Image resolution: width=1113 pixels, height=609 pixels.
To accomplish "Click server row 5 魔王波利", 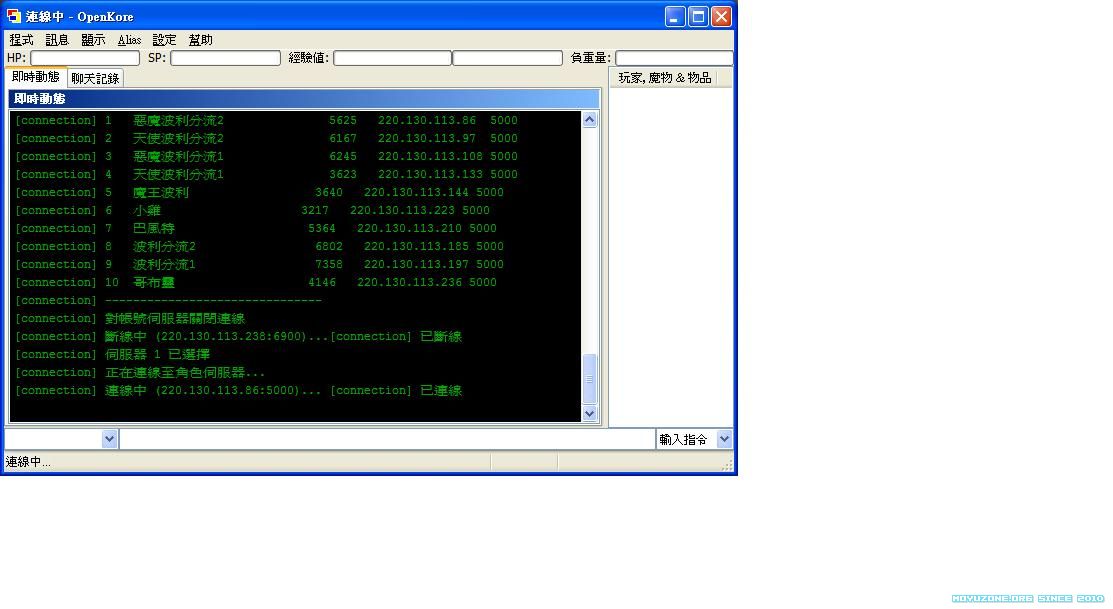I will (259, 192).
